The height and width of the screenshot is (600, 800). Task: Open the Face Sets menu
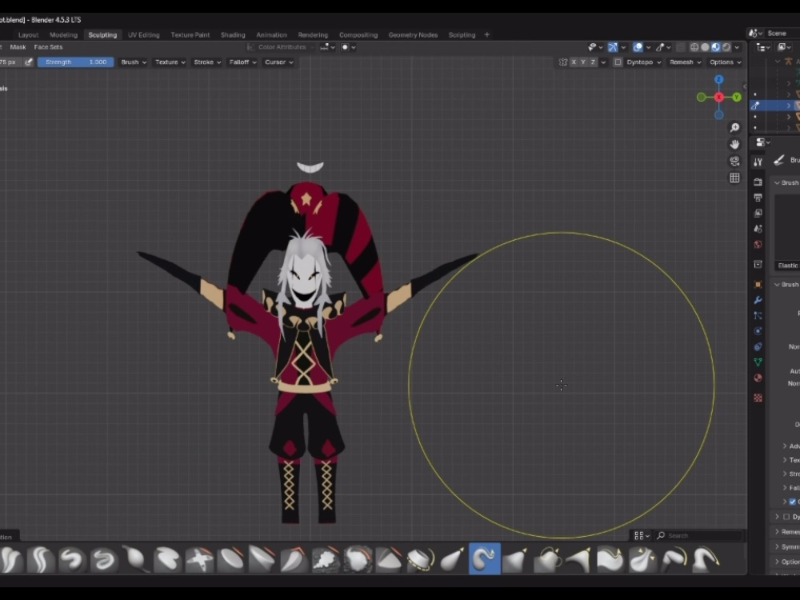[x=48, y=47]
